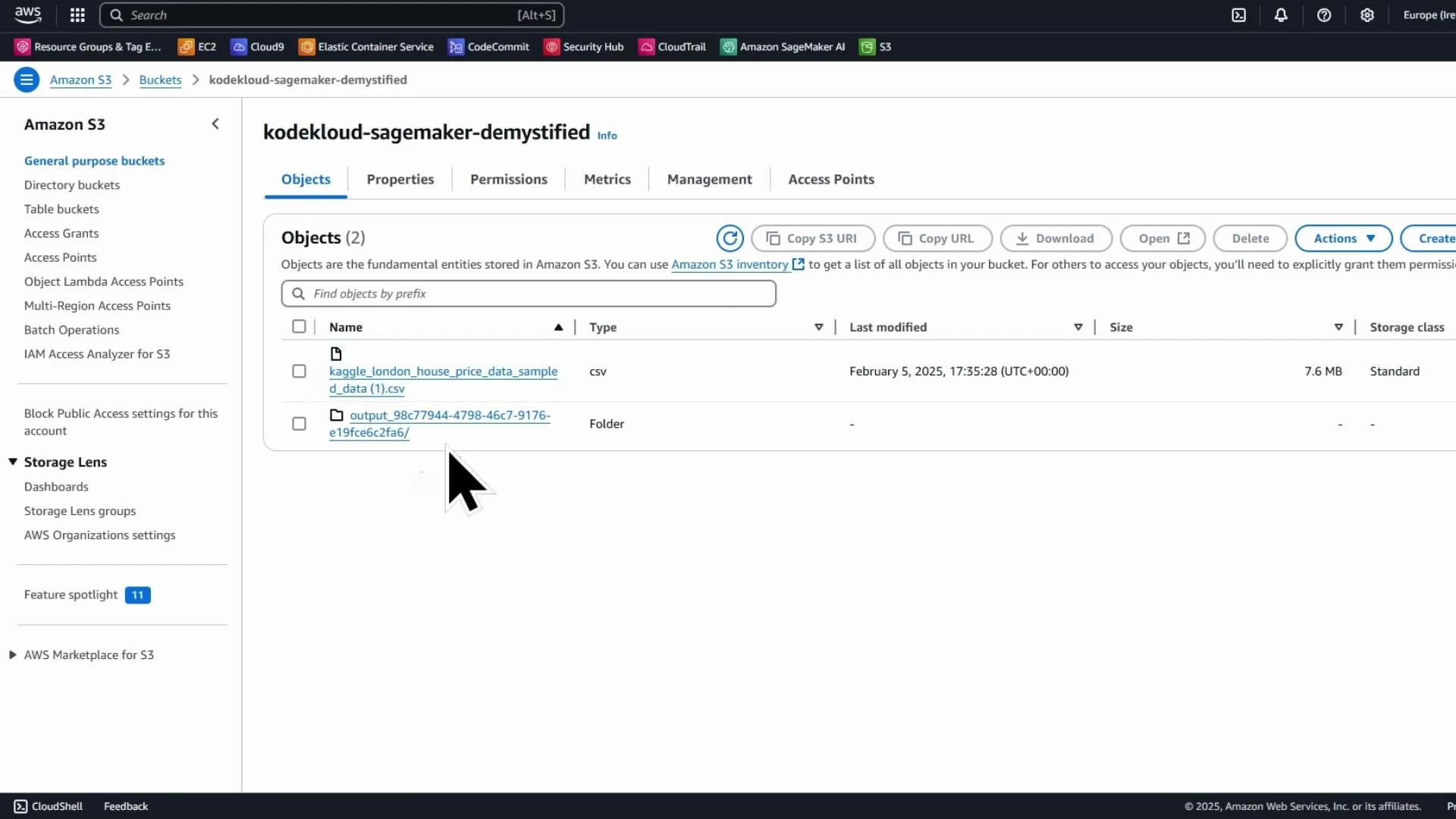
Task: Switch to the Properties tab
Action: (400, 180)
